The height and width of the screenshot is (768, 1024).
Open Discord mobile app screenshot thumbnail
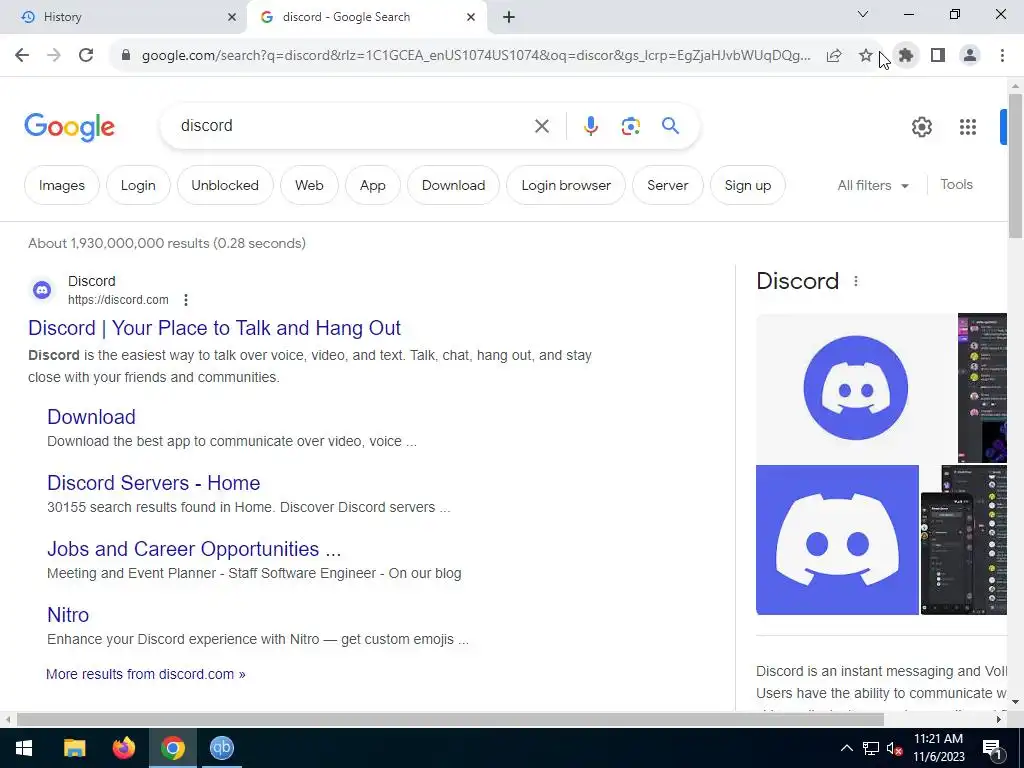point(964,540)
